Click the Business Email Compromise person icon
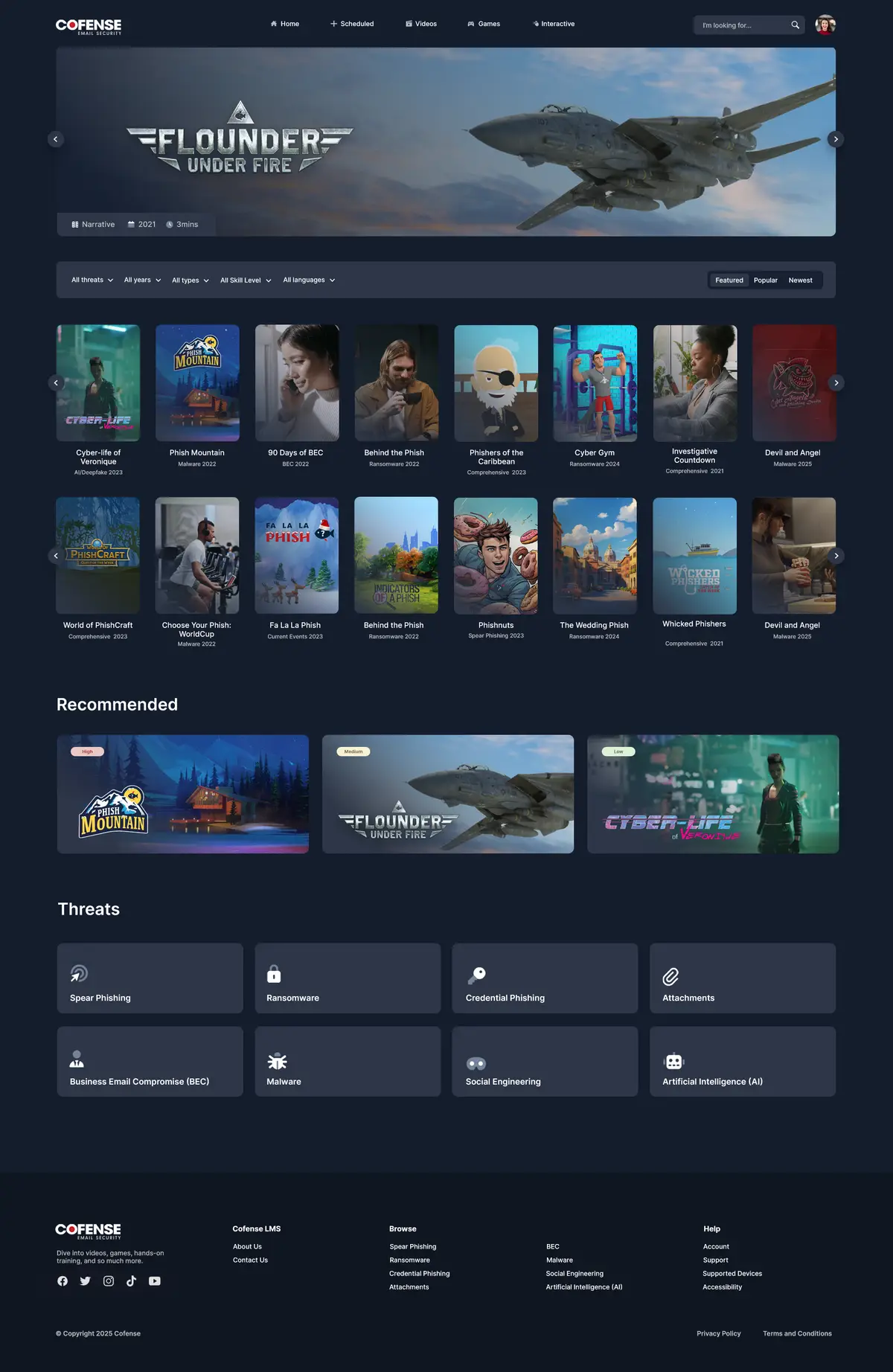The image size is (893, 1372). (77, 1059)
